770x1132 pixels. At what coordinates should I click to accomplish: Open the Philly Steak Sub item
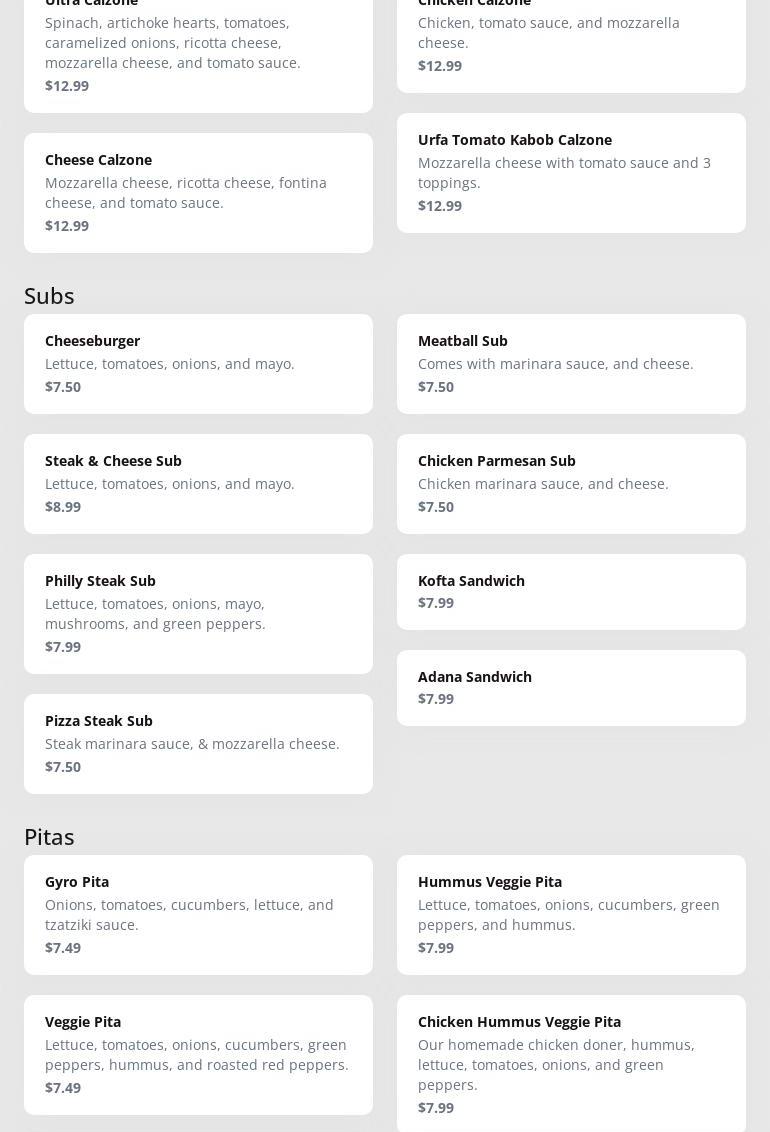point(198,613)
